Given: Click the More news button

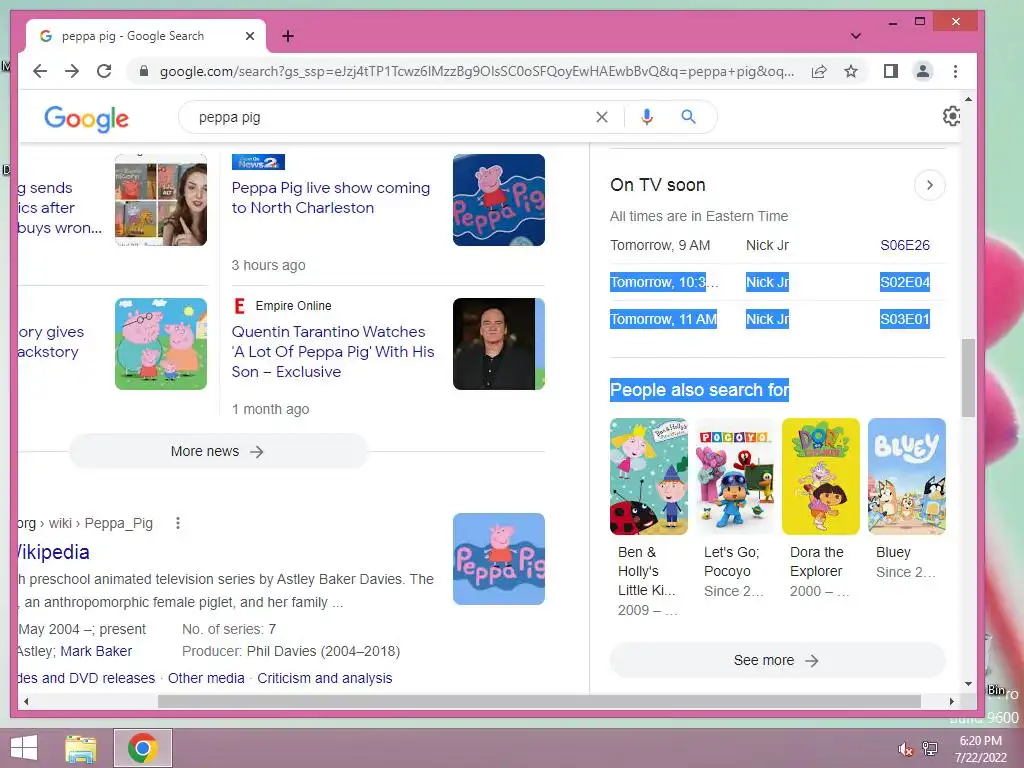Looking at the screenshot, I should pos(219,451).
